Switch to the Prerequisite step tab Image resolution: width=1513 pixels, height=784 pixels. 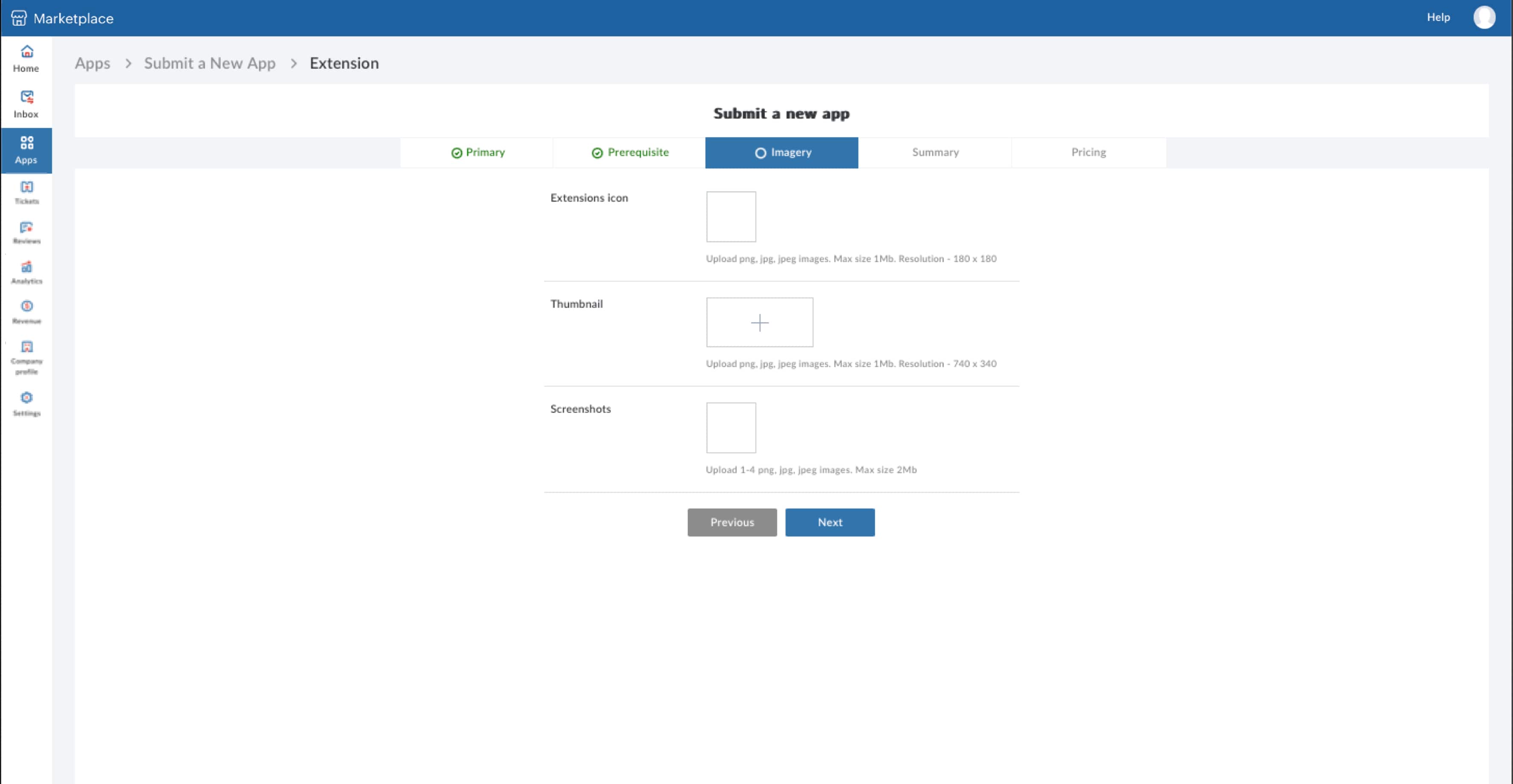point(629,153)
